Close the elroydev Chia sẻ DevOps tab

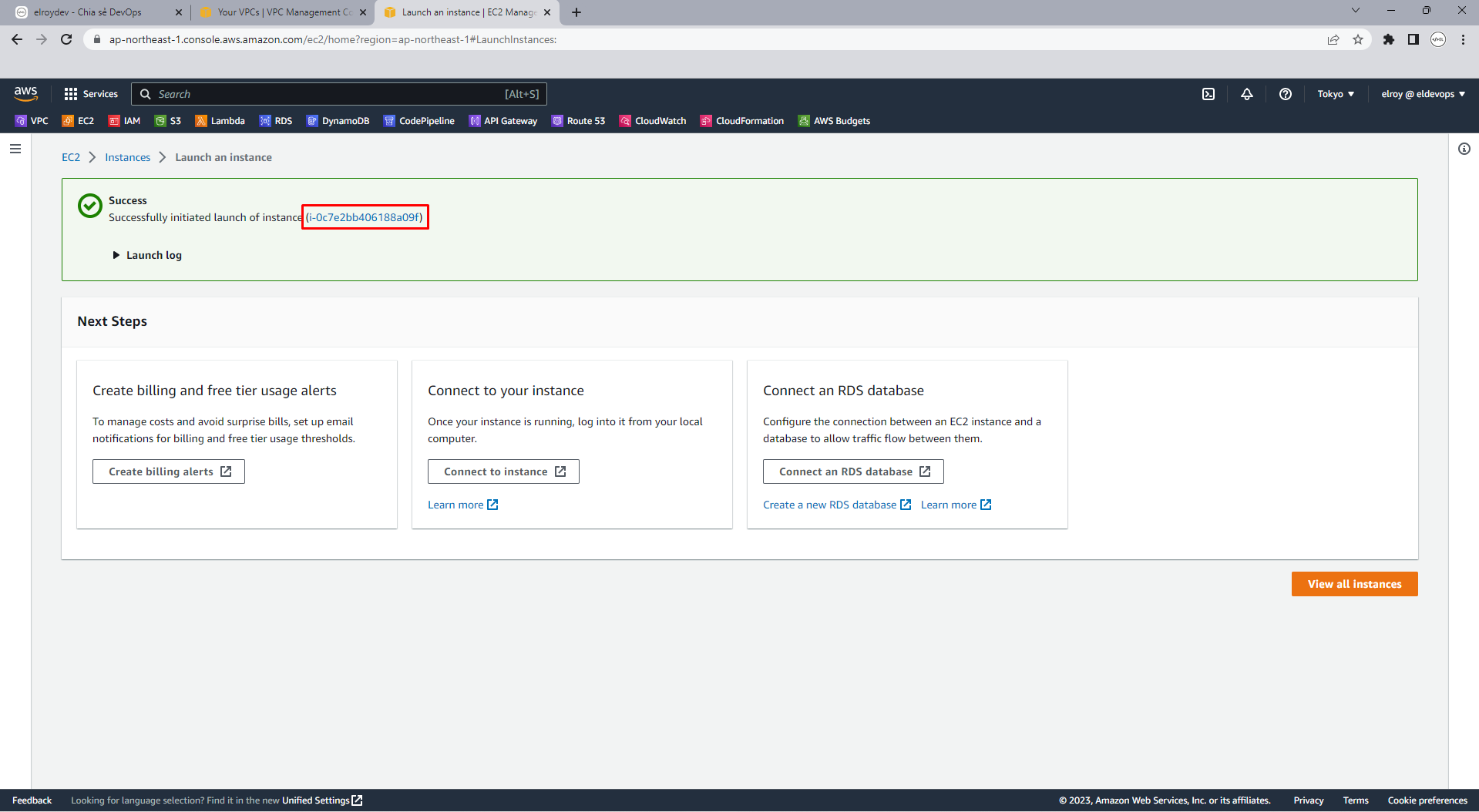[179, 12]
